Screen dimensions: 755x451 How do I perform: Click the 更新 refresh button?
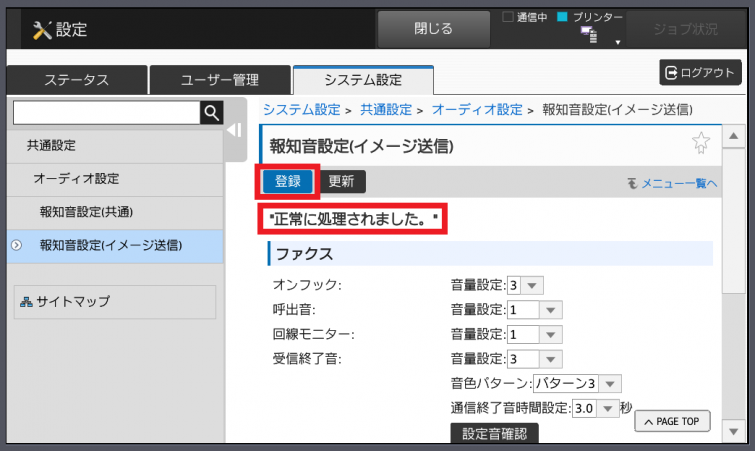click(343, 182)
